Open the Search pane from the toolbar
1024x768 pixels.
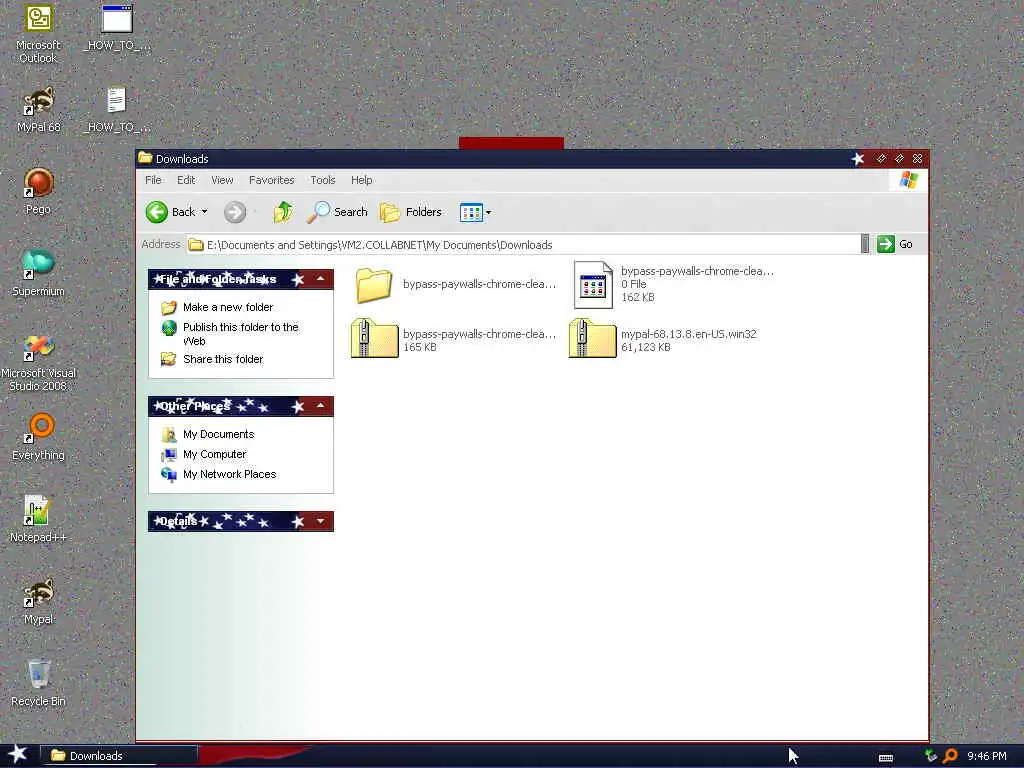click(x=338, y=212)
